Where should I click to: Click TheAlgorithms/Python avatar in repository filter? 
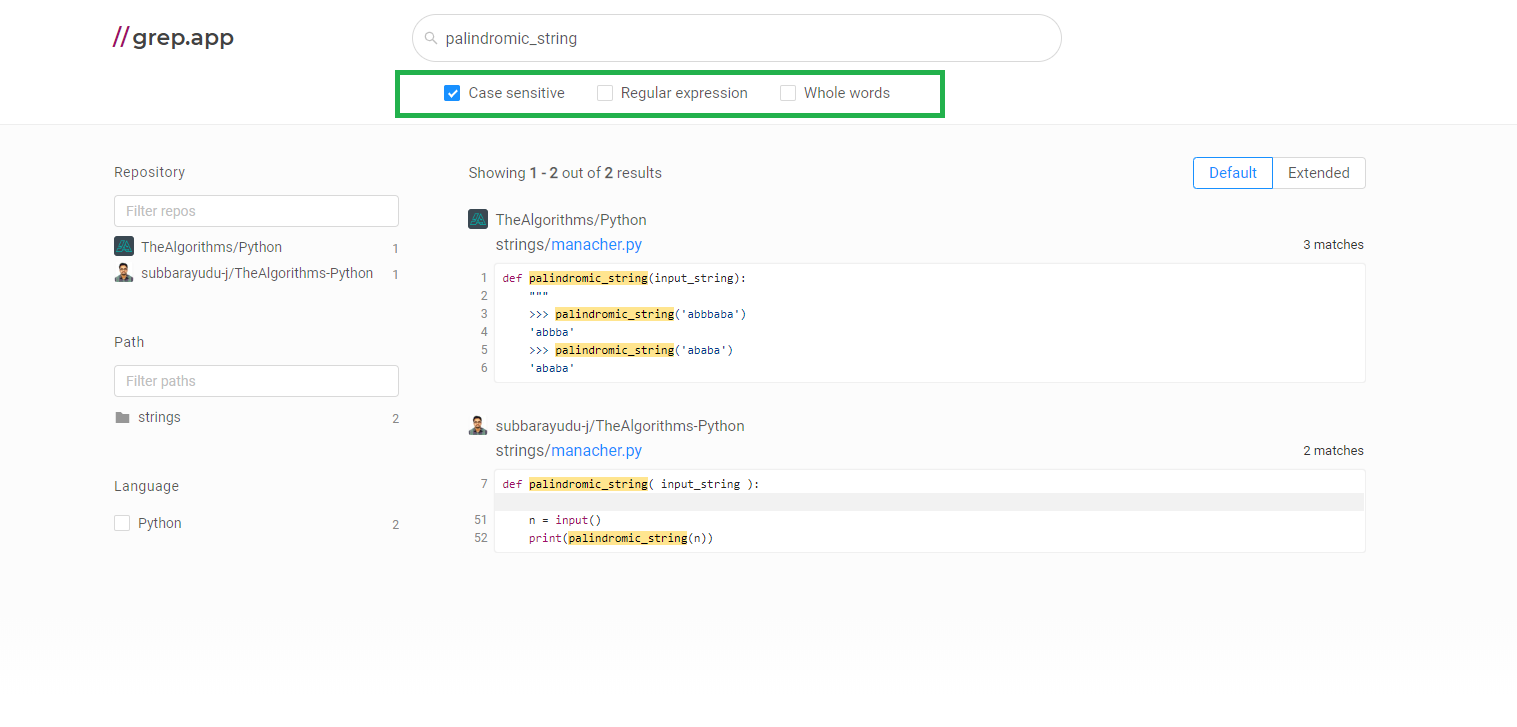click(124, 246)
